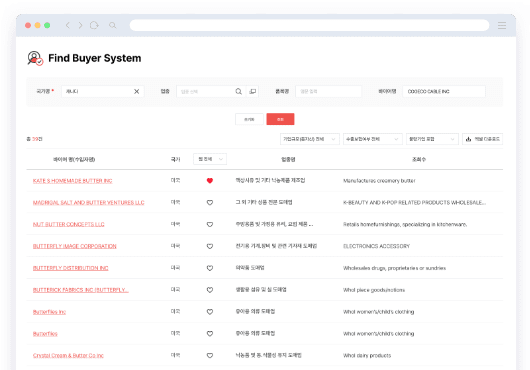Open the company size dropdown
Viewport: 530px width, 370px height.
click(x=310, y=139)
